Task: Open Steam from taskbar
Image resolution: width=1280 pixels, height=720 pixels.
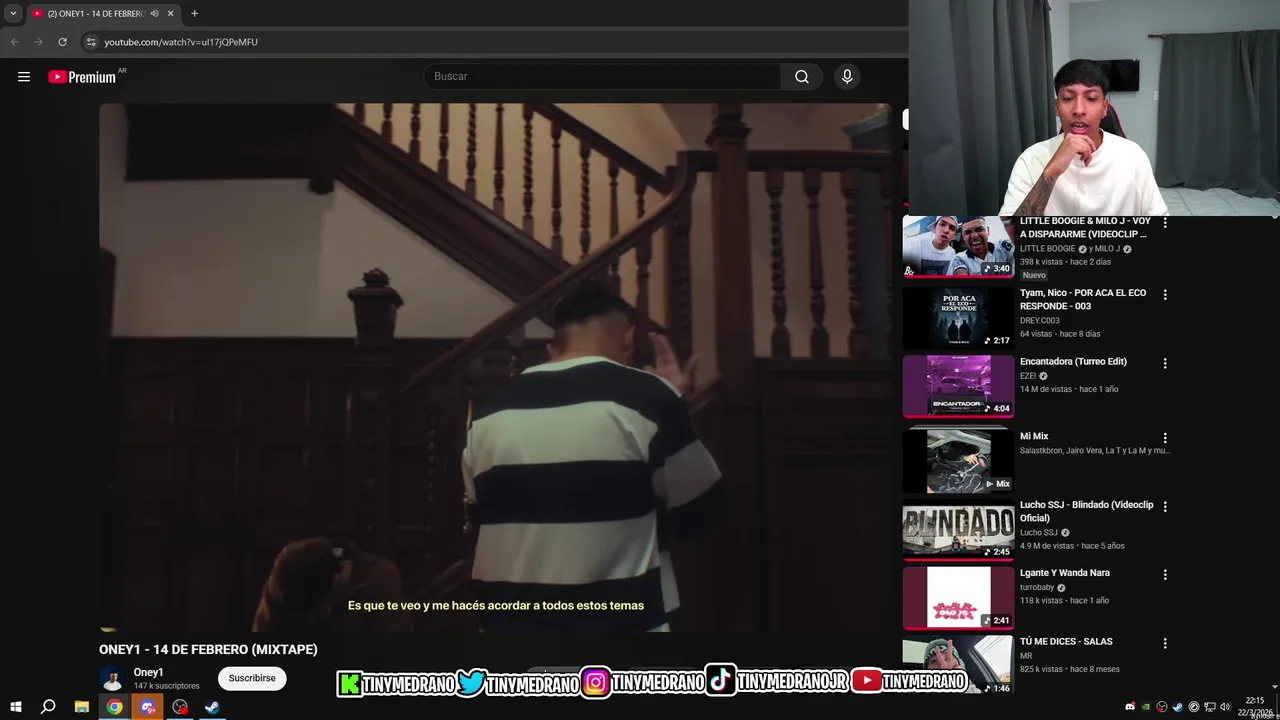Action: [212, 707]
